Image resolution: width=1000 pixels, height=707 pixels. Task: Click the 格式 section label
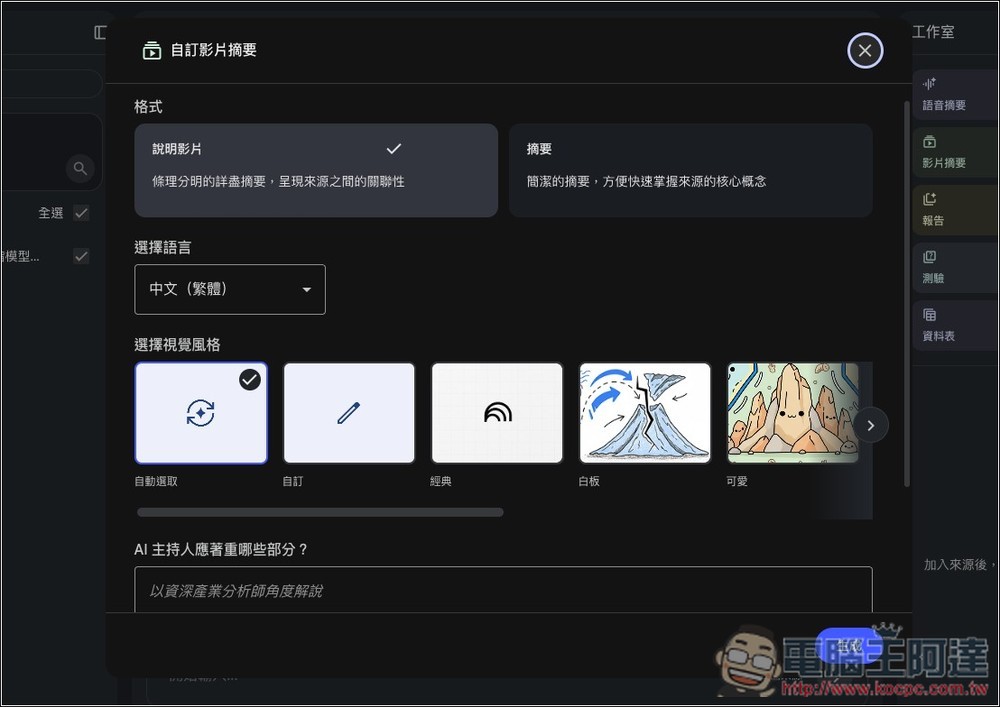(148, 106)
